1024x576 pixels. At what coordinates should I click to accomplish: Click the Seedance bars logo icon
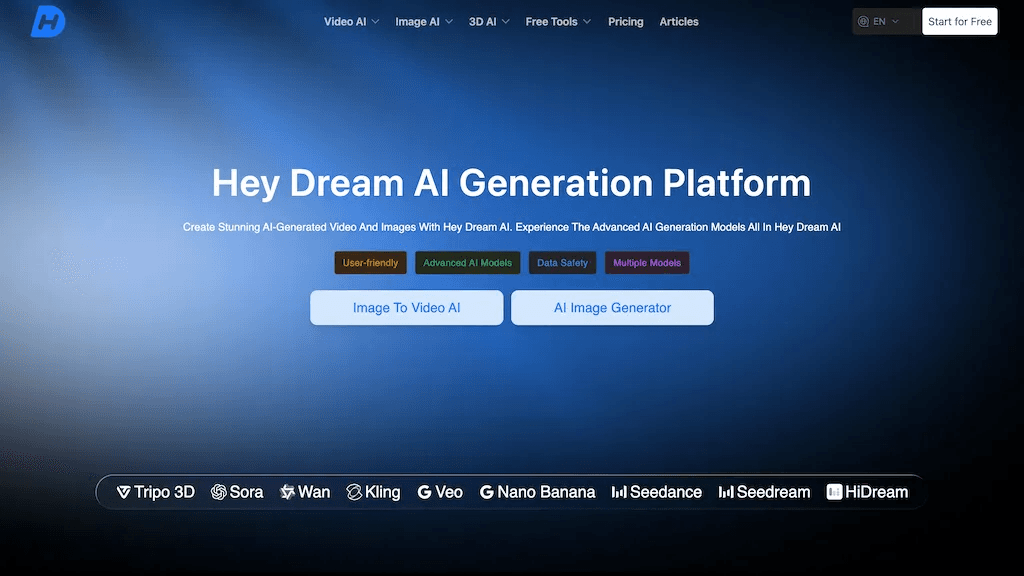coord(619,492)
